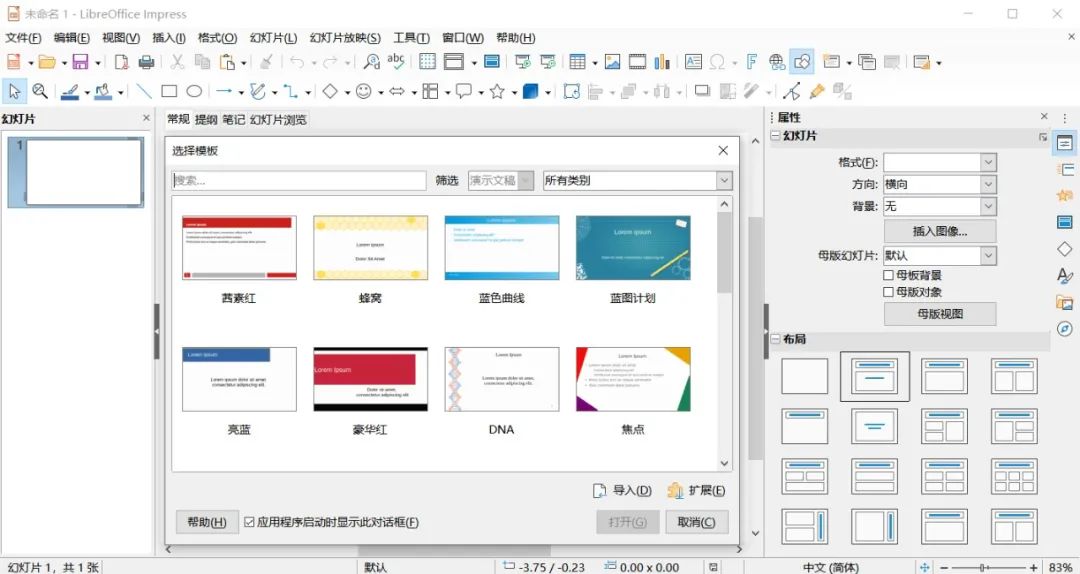The height and width of the screenshot is (574, 1080).
Task: Open sidebar Navigator compass icon
Action: tap(1065, 328)
